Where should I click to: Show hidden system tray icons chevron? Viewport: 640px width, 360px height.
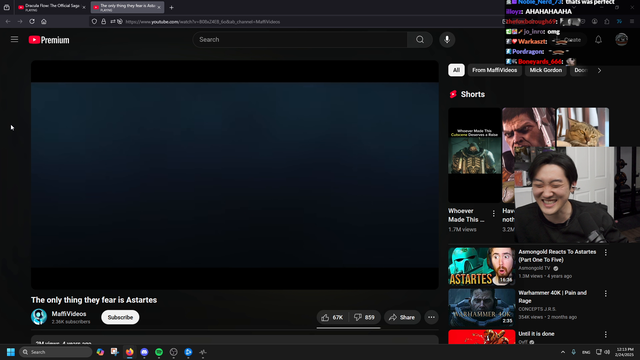(x=563, y=352)
